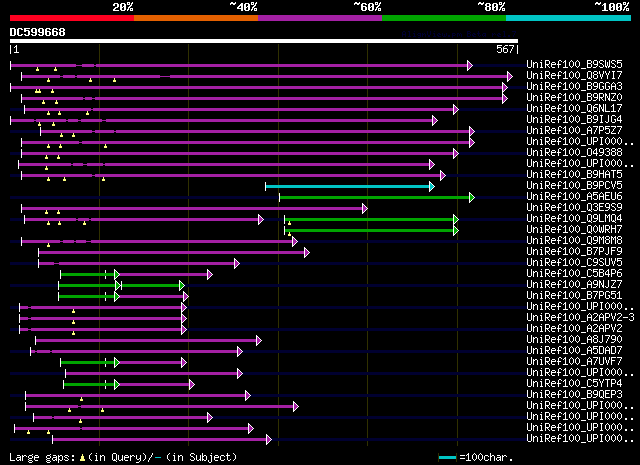Select the UniRef100_A2APV2-3 label
The image size is (640, 465).
click(x=580, y=318)
